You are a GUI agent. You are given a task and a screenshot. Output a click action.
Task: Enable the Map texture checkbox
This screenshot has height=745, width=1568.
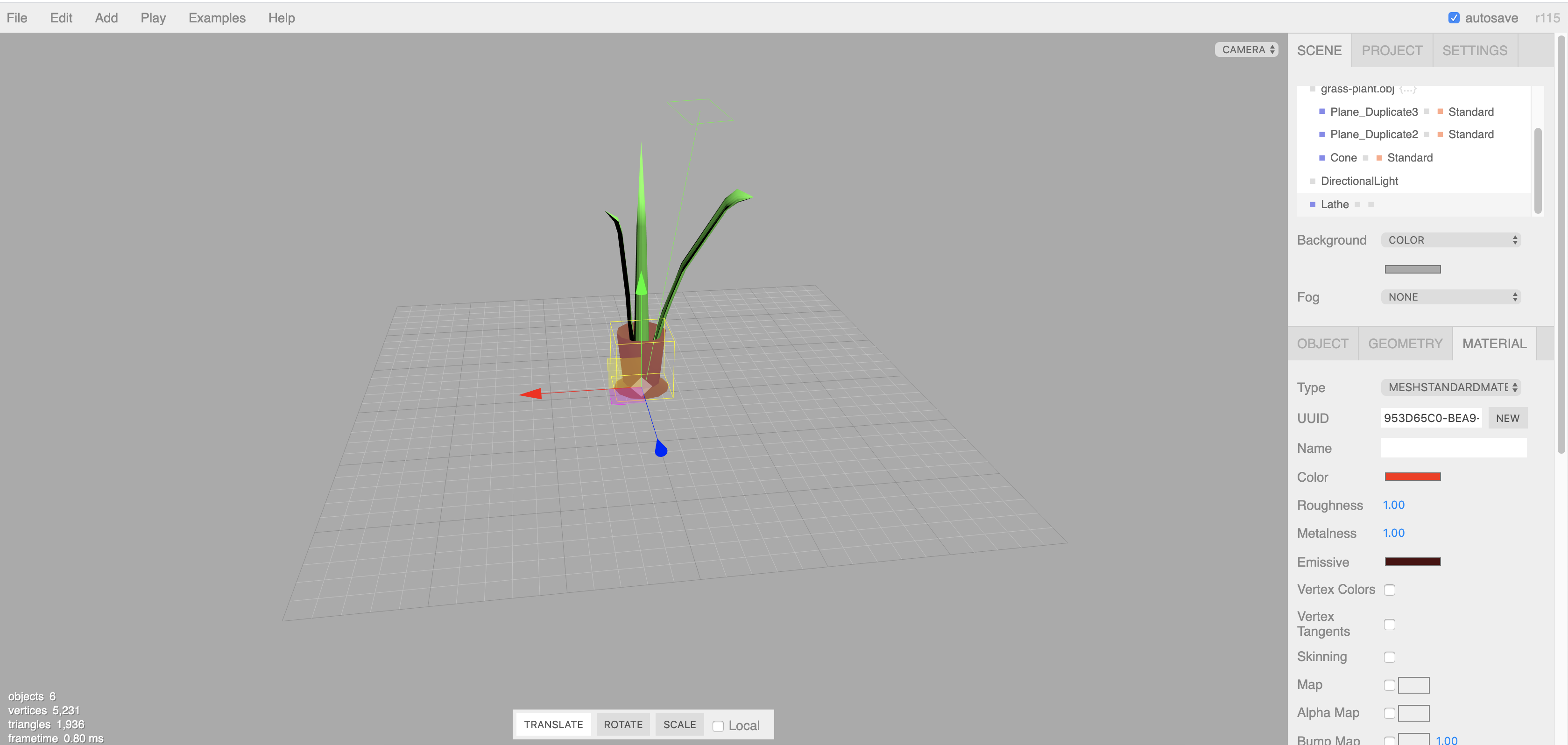pos(1389,685)
